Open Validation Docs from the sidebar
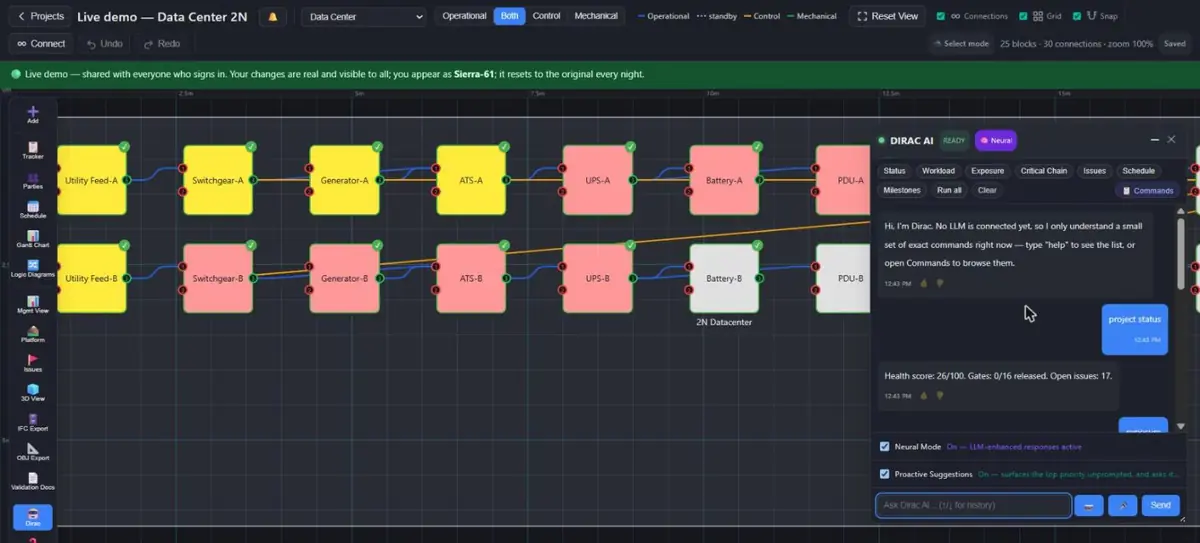 point(33,481)
